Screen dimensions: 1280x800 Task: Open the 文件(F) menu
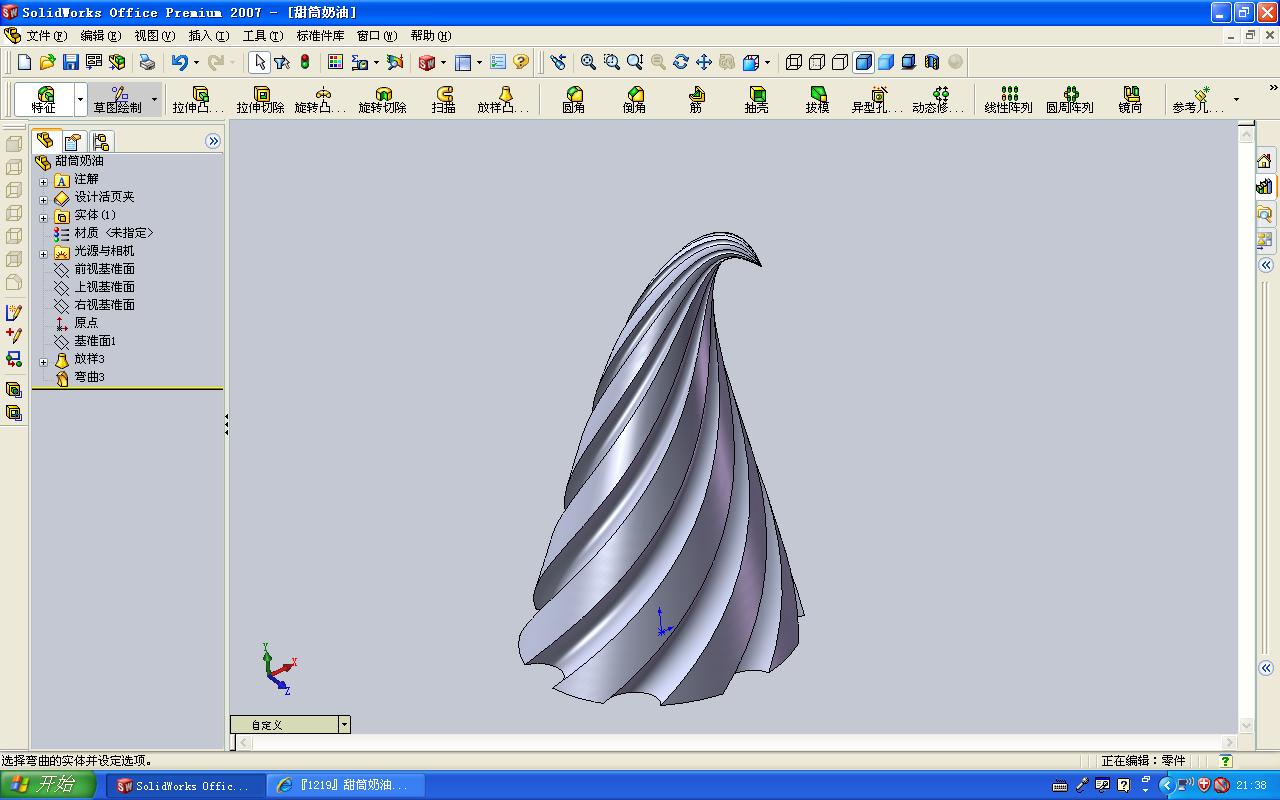coord(46,36)
